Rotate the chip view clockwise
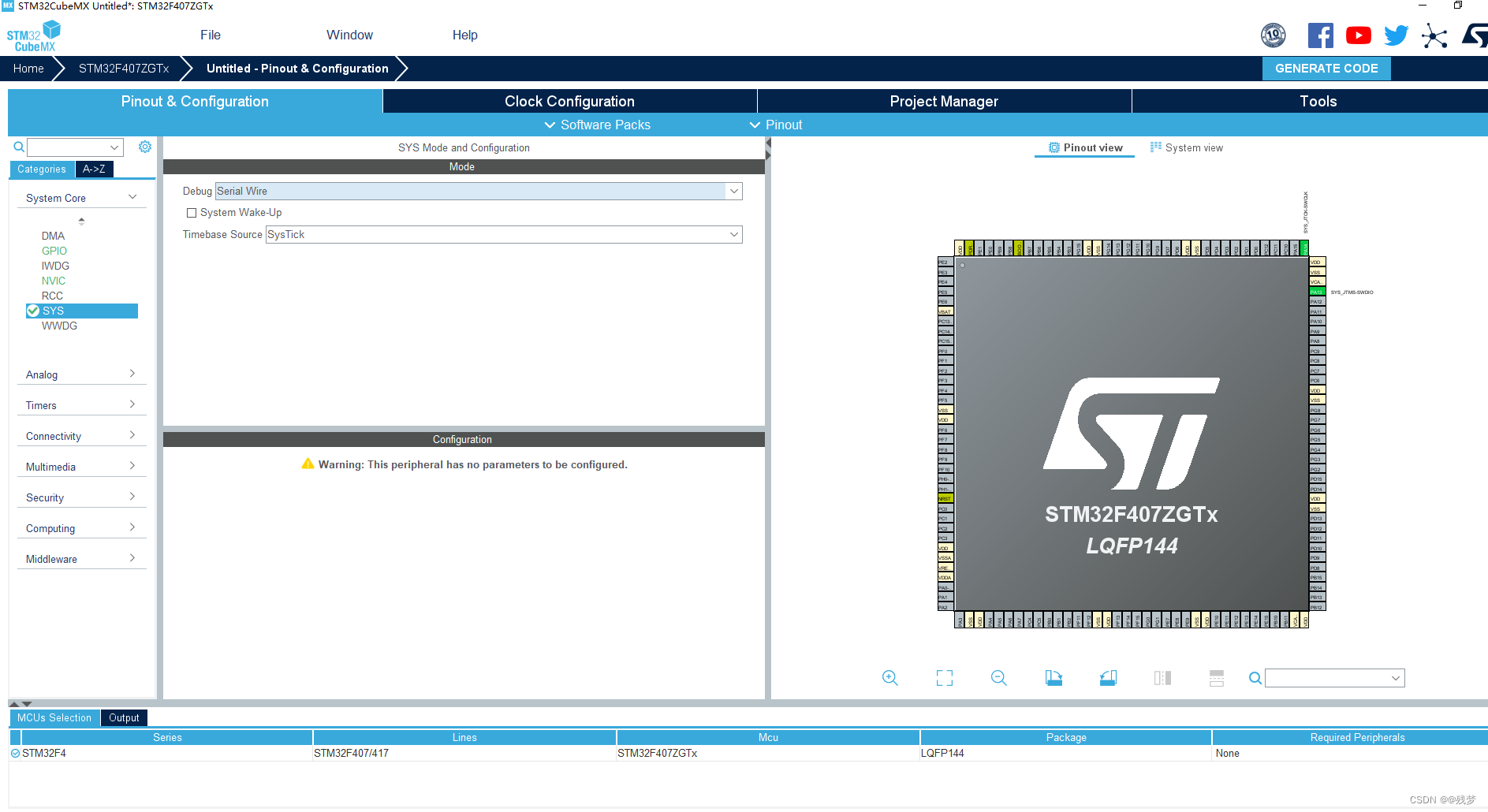The height and width of the screenshot is (812, 1488). (x=1054, y=678)
